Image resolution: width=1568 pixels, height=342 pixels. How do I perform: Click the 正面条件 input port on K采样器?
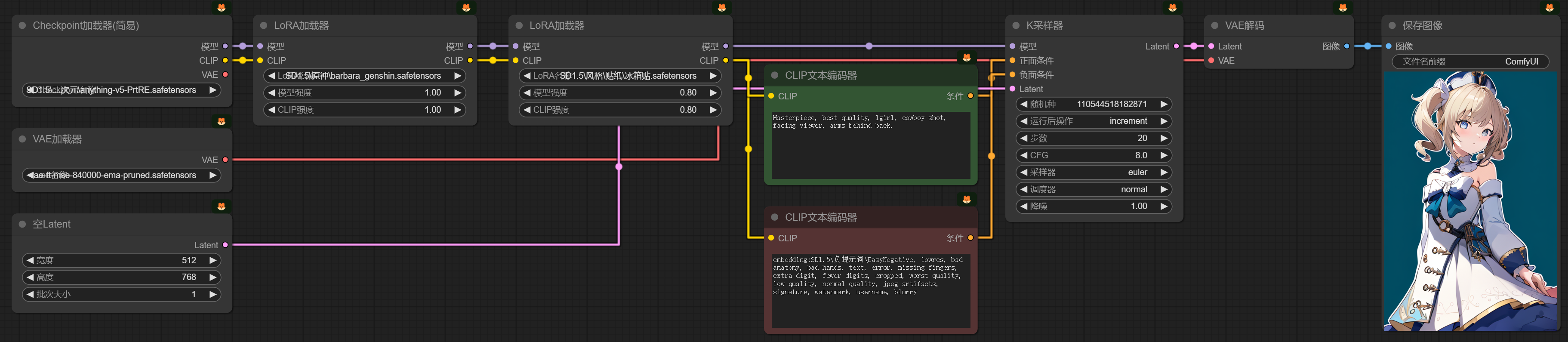[1012, 60]
